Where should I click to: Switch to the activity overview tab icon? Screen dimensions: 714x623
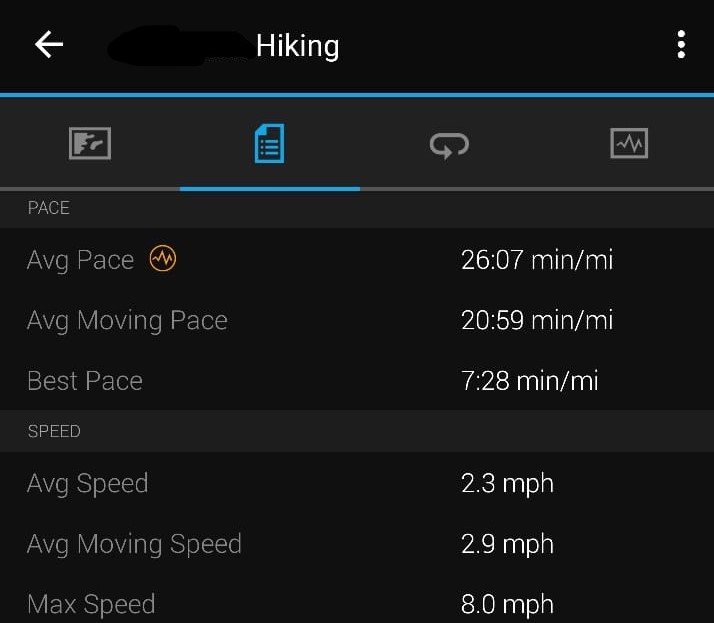89,144
